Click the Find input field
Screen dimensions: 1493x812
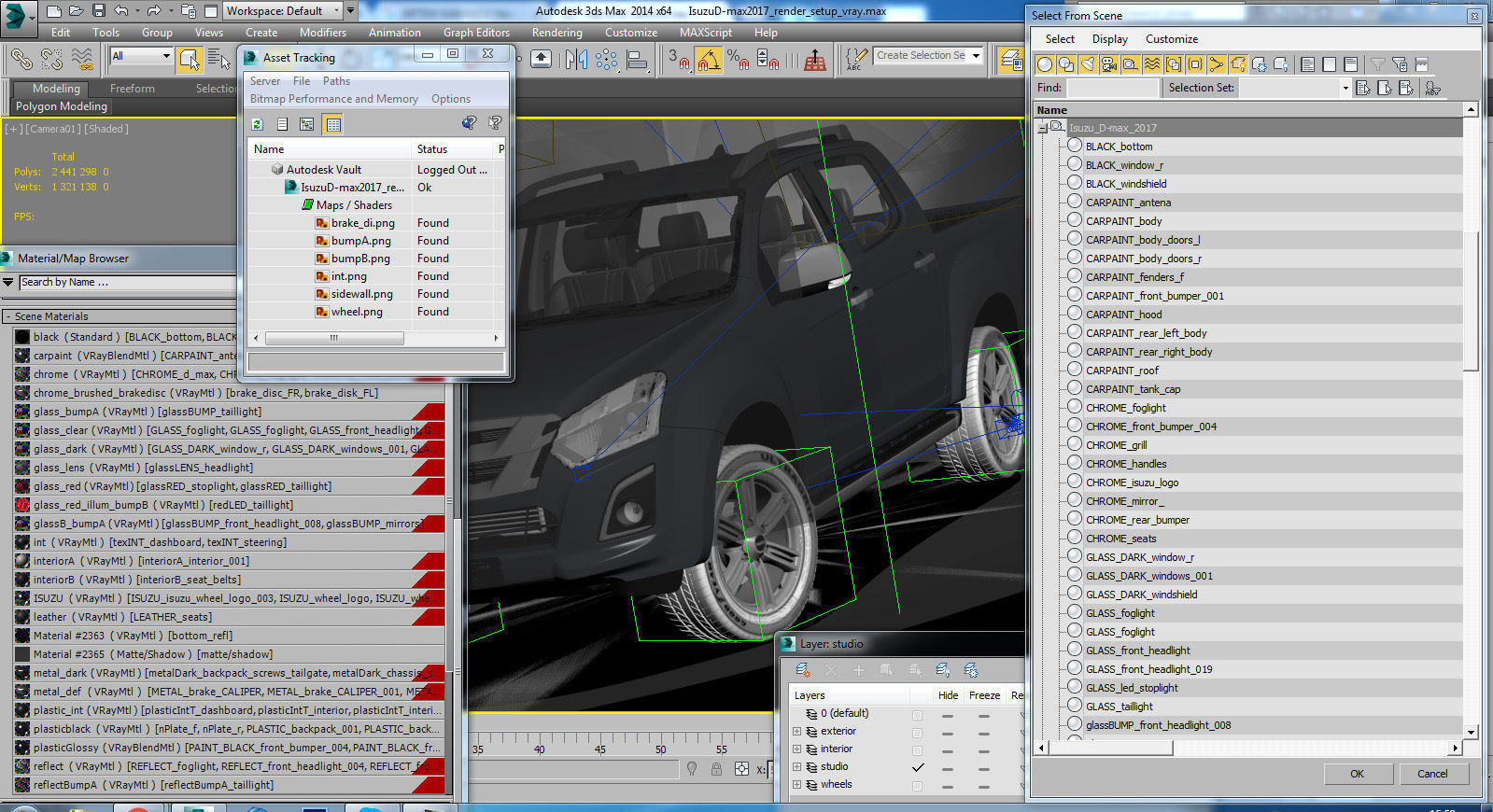click(x=1112, y=88)
